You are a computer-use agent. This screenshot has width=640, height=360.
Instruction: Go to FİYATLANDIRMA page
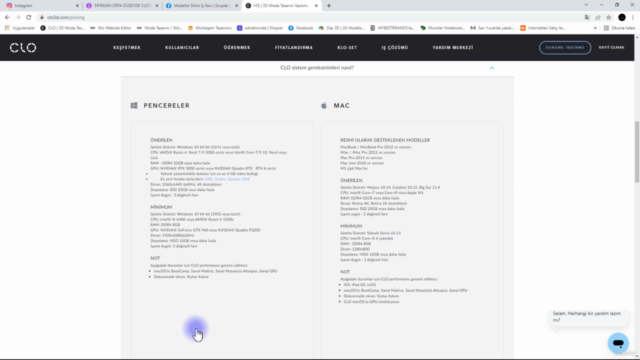pos(294,48)
